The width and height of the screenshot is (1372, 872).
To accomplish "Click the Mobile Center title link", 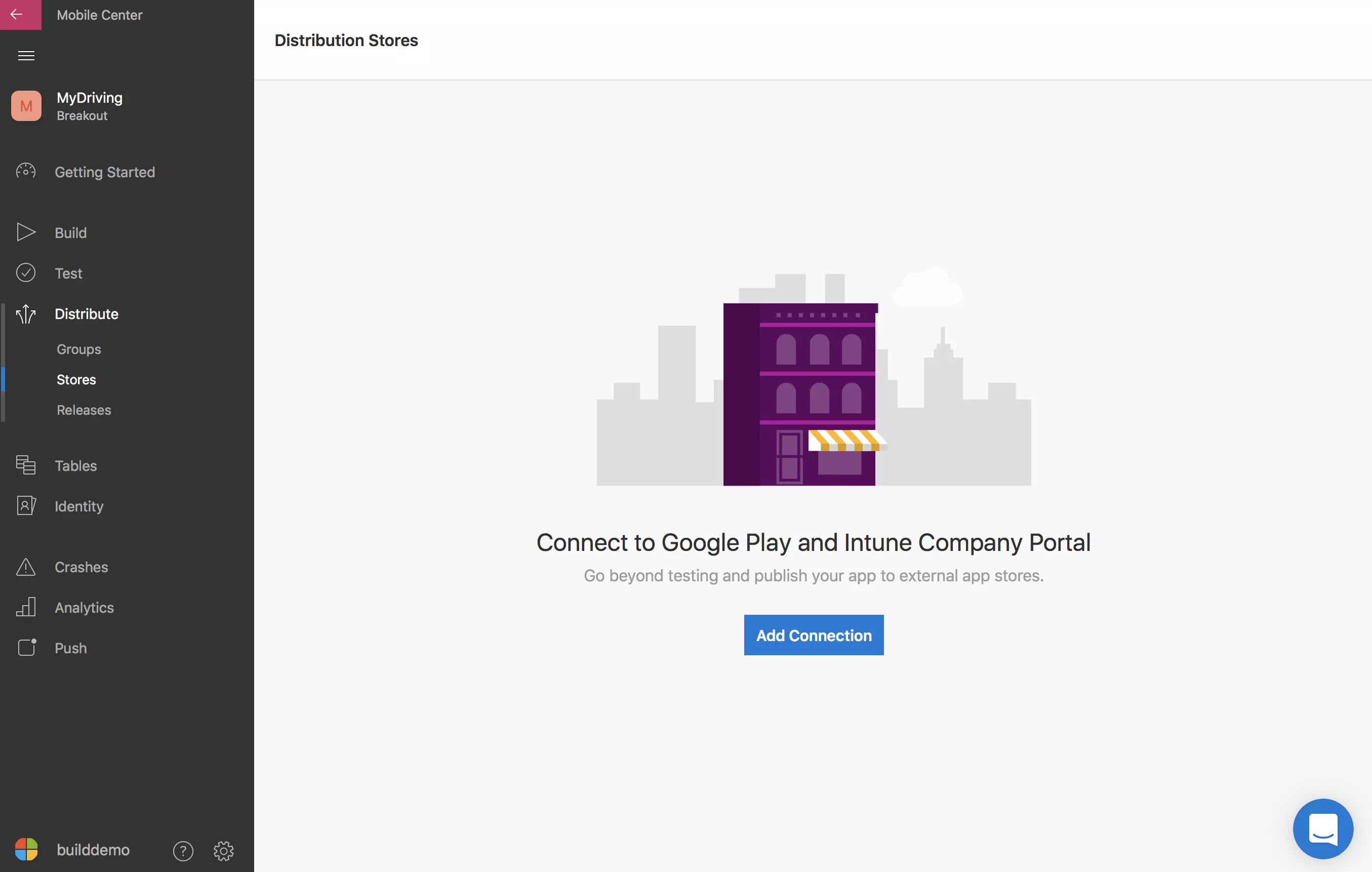I will click(x=100, y=15).
